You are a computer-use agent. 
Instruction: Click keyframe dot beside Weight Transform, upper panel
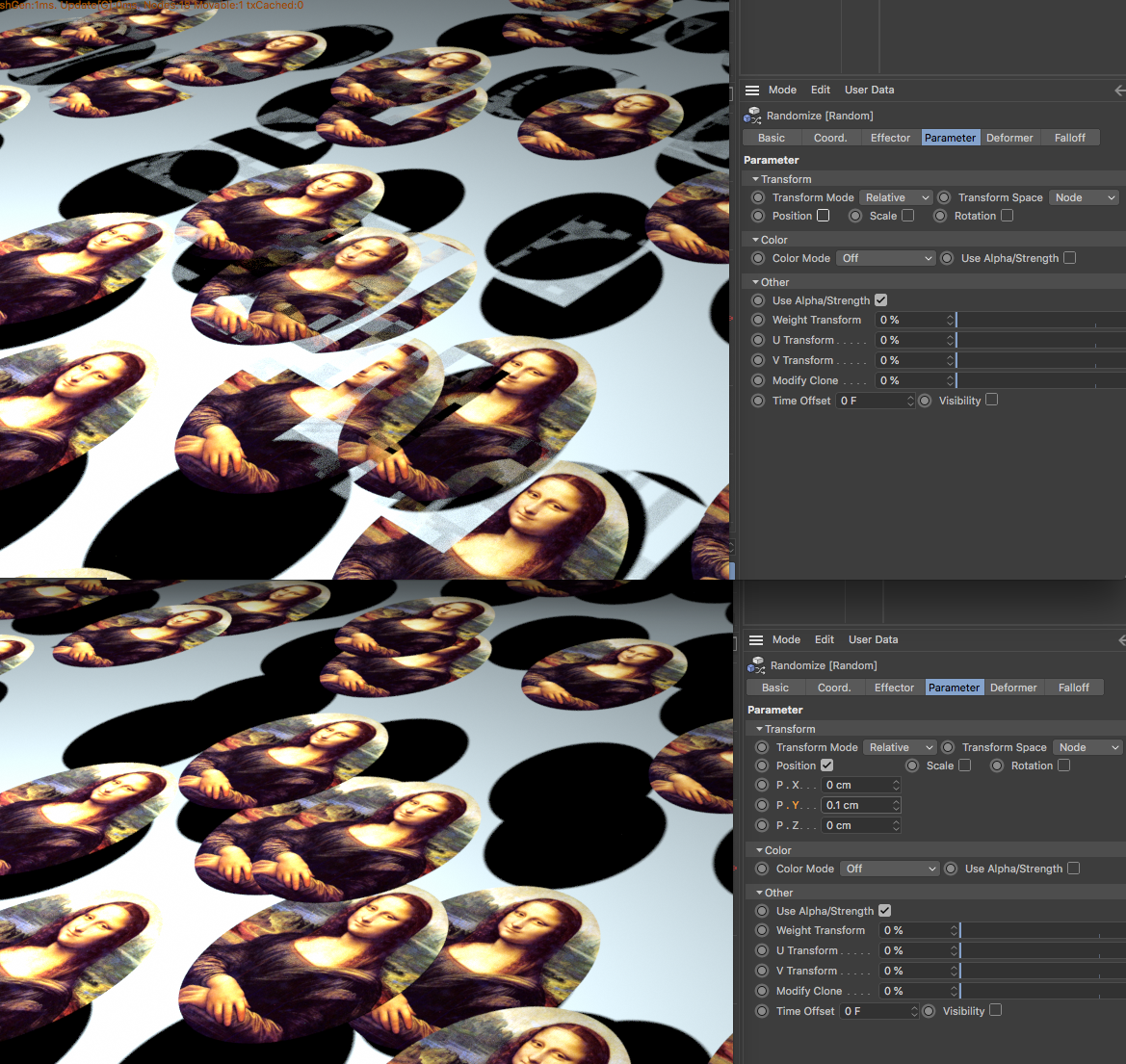[x=758, y=321]
